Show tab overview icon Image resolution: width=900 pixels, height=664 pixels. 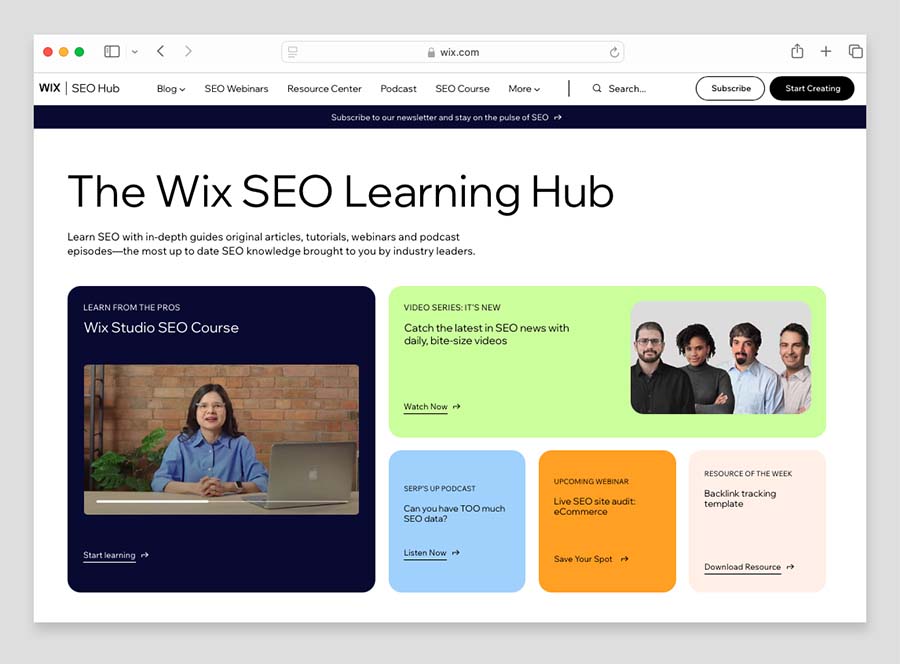855,52
